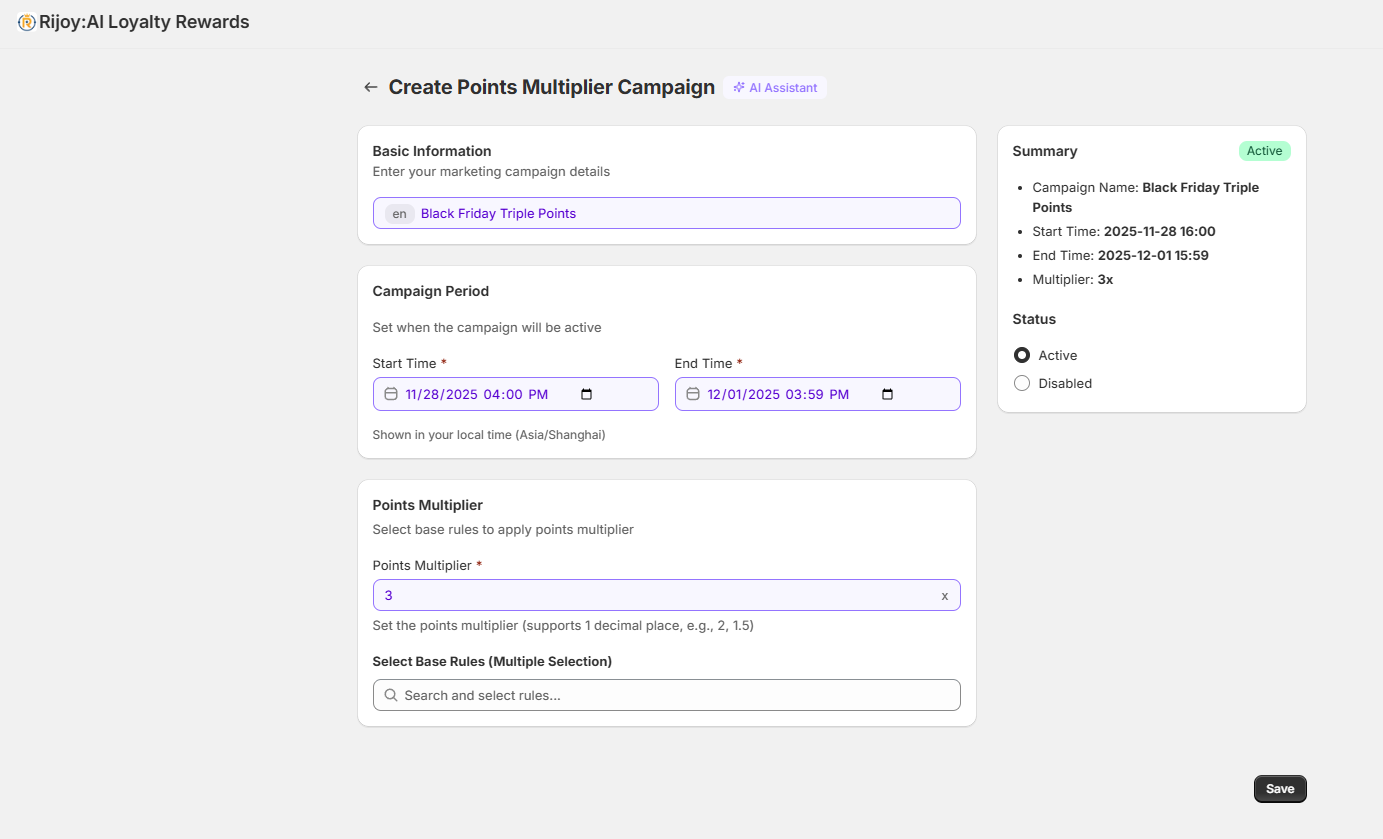The width and height of the screenshot is (1383, 839).
Task: Select the Disabled status radio button
Action: (x=1022, y=383)
